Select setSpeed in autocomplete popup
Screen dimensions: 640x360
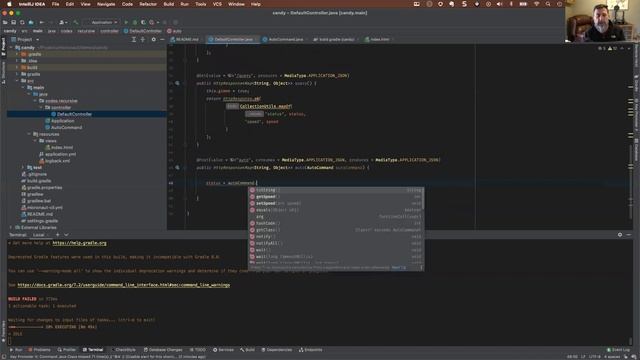[x=336, y=203]
